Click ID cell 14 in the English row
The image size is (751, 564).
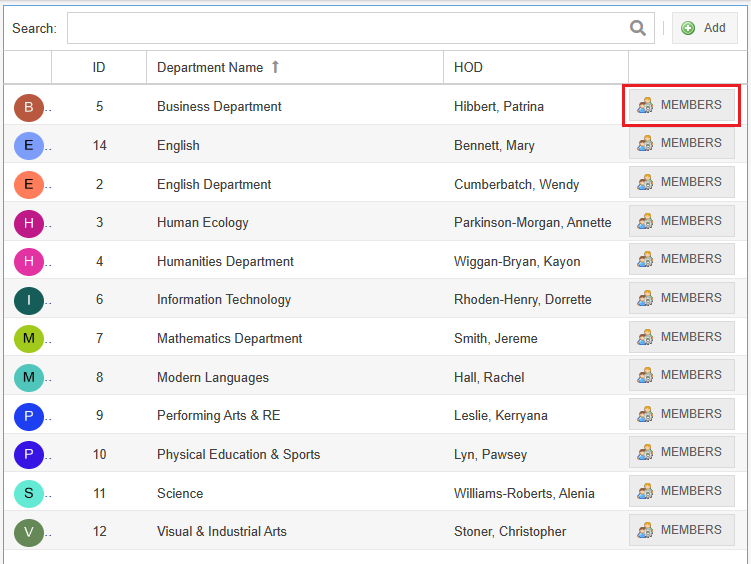pyautogui.click(x=99, y=146)
